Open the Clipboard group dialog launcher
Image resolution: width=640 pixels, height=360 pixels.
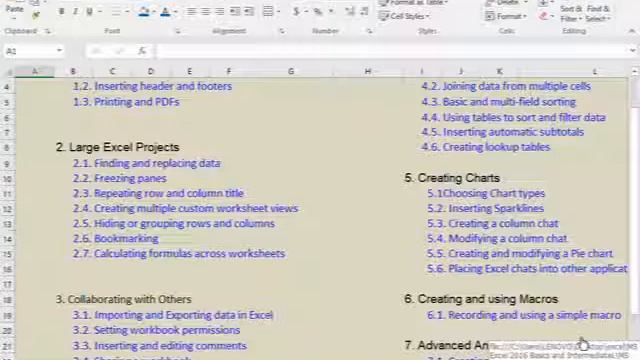[48, 31]
